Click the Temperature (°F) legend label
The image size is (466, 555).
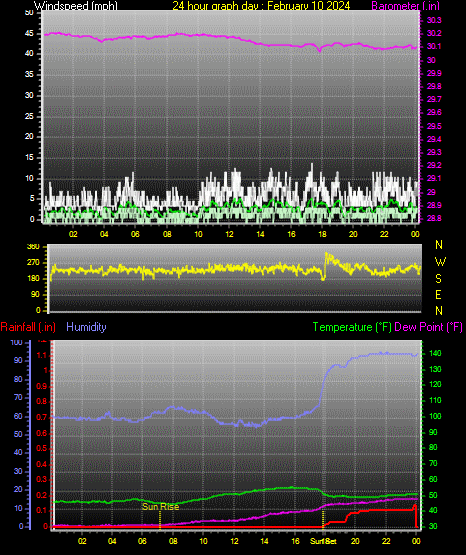click(x=352, y=327)
